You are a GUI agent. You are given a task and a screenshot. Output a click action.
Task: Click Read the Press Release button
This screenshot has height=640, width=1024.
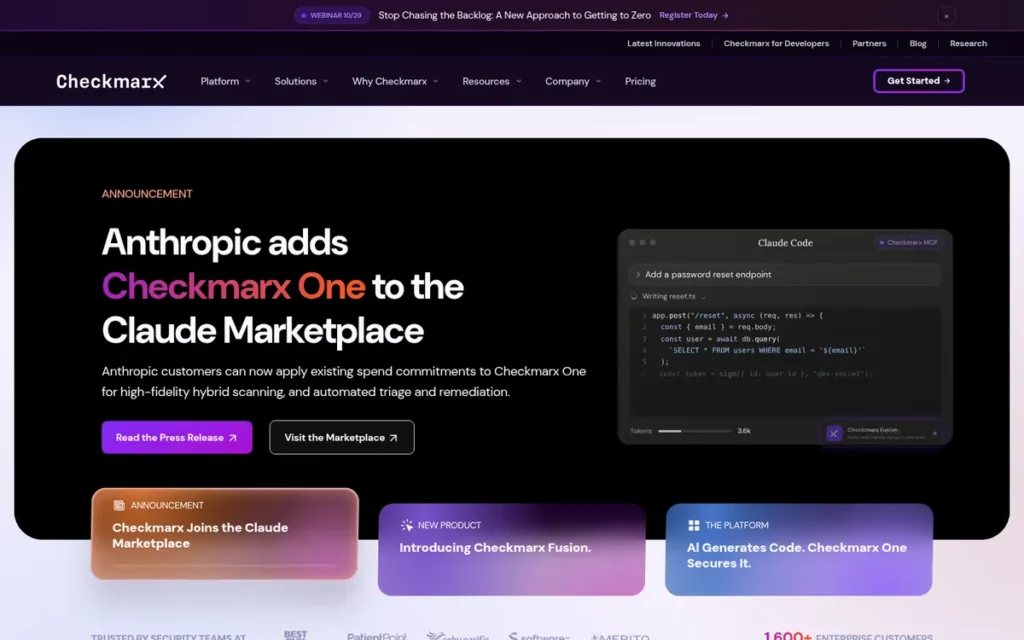point(177,438)
